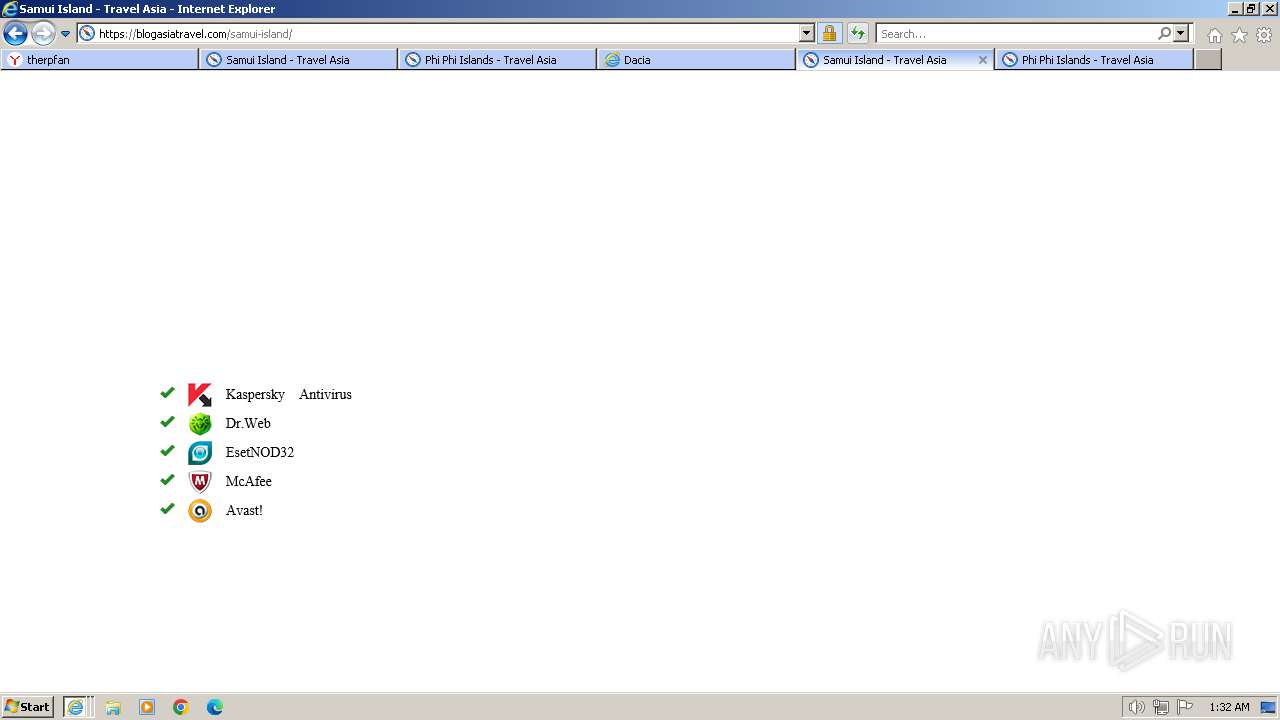Image resolution: width=1280 pixels, height=720 pixels.
Task: Switch to the last Phi Phi Islands tab
Action: click(1094, 59)
